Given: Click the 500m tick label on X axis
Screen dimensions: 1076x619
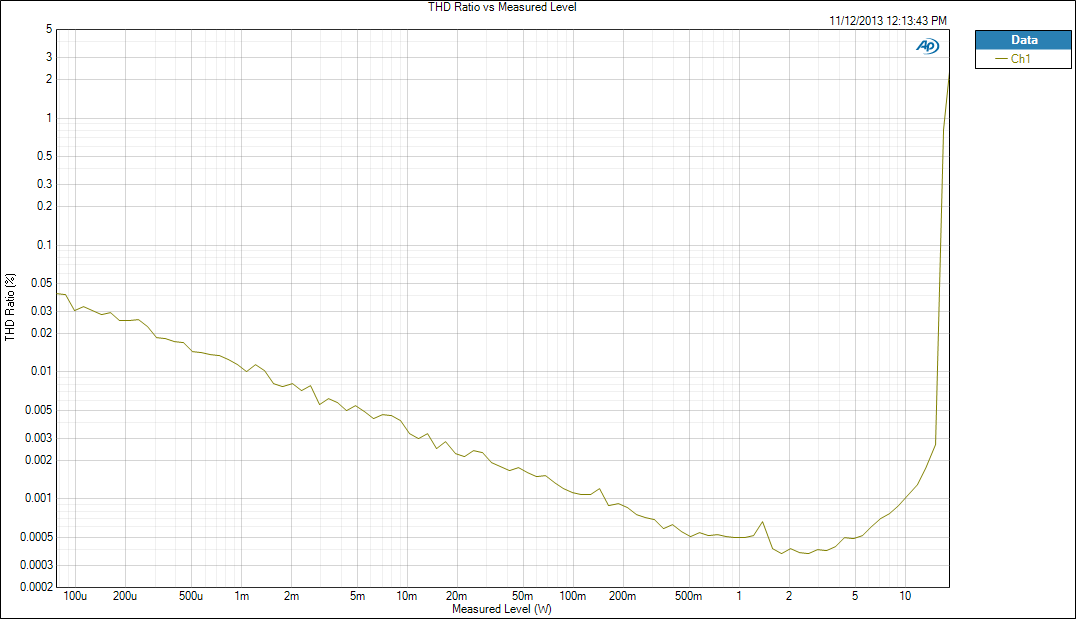Looking at the screenshot, I should pyautogui.click(x=688, y=596).
